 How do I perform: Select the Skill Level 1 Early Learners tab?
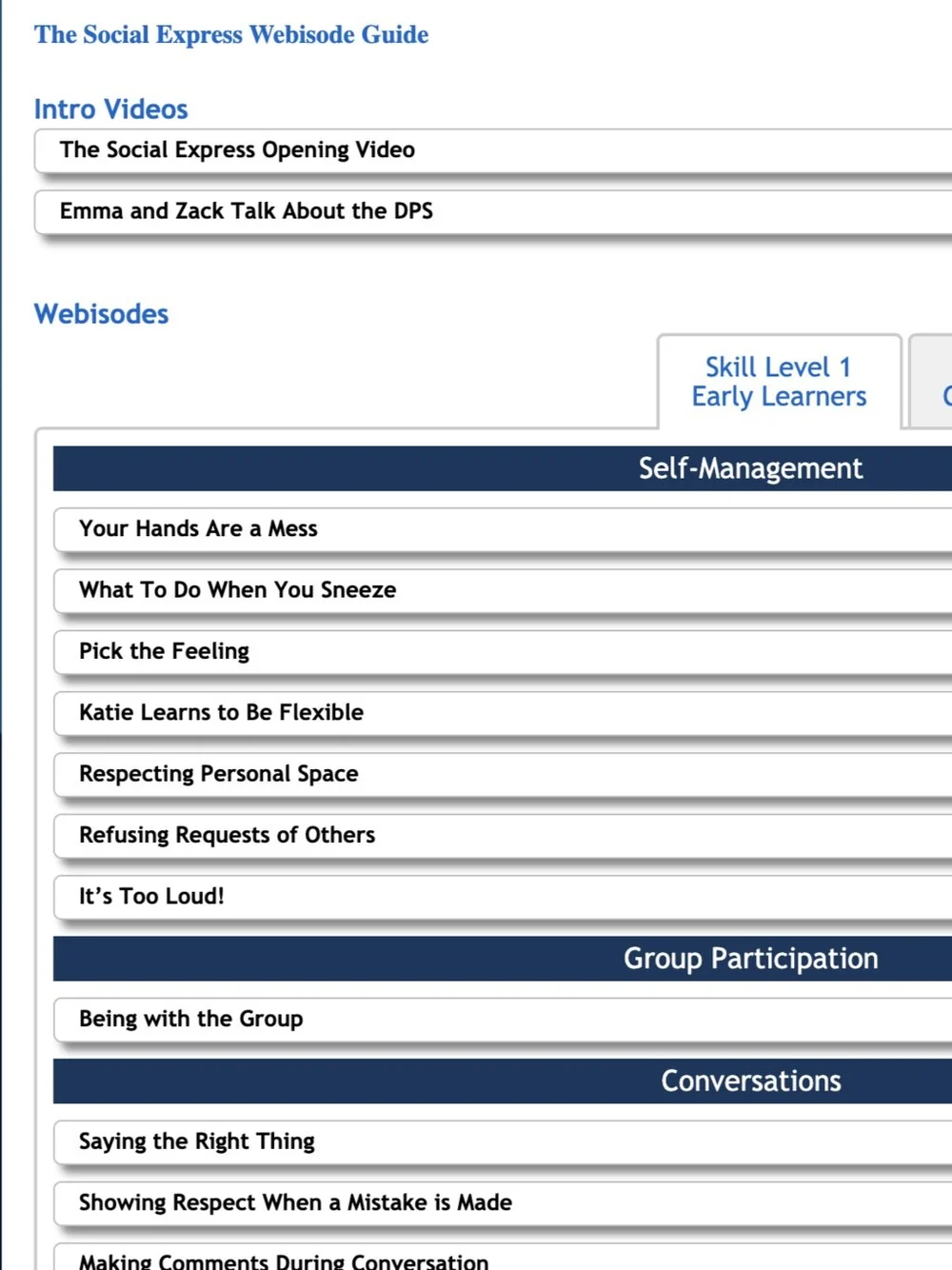pos(779,382)
